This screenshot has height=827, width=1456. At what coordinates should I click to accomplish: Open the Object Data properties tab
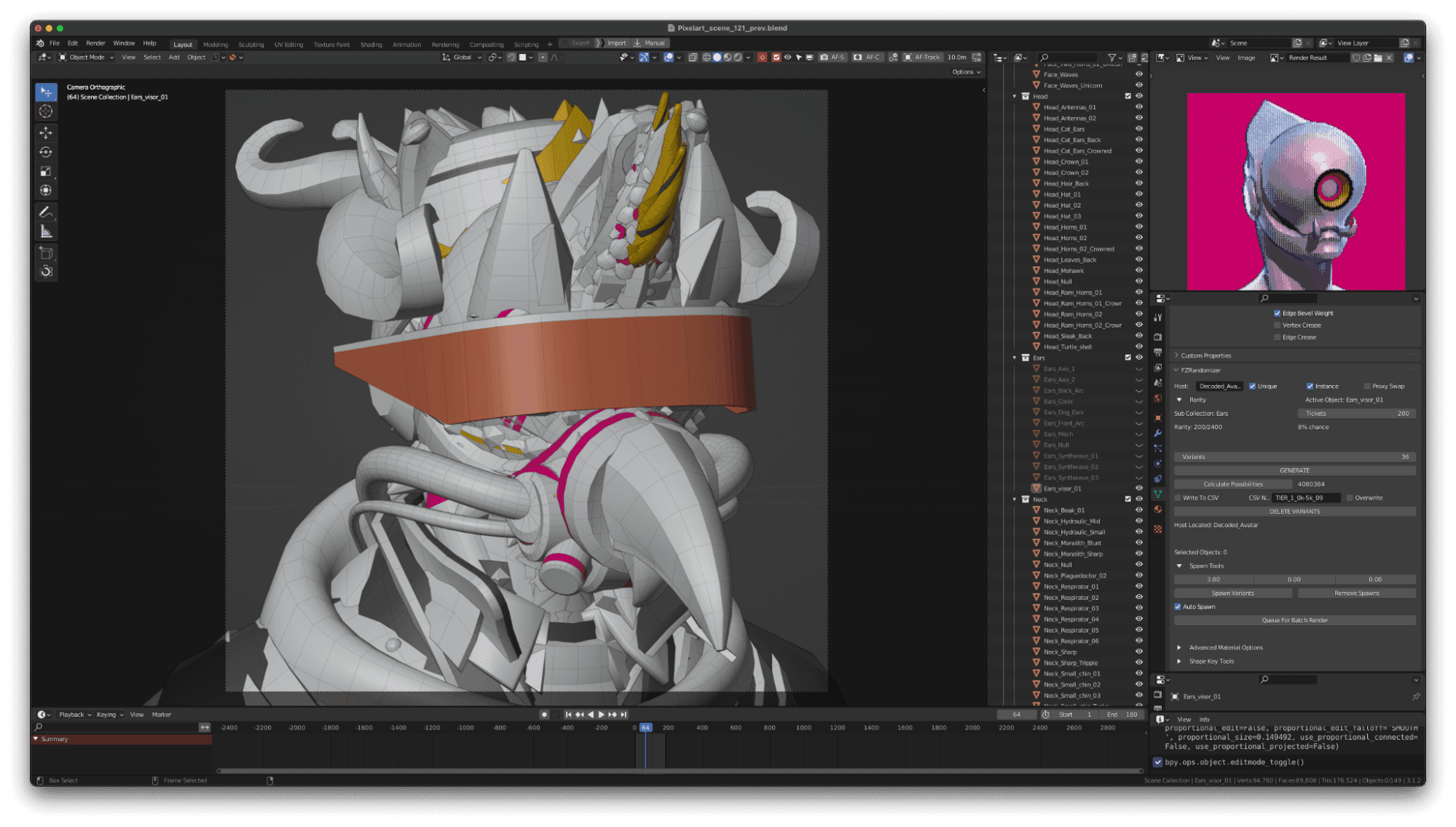point(1158,494)
